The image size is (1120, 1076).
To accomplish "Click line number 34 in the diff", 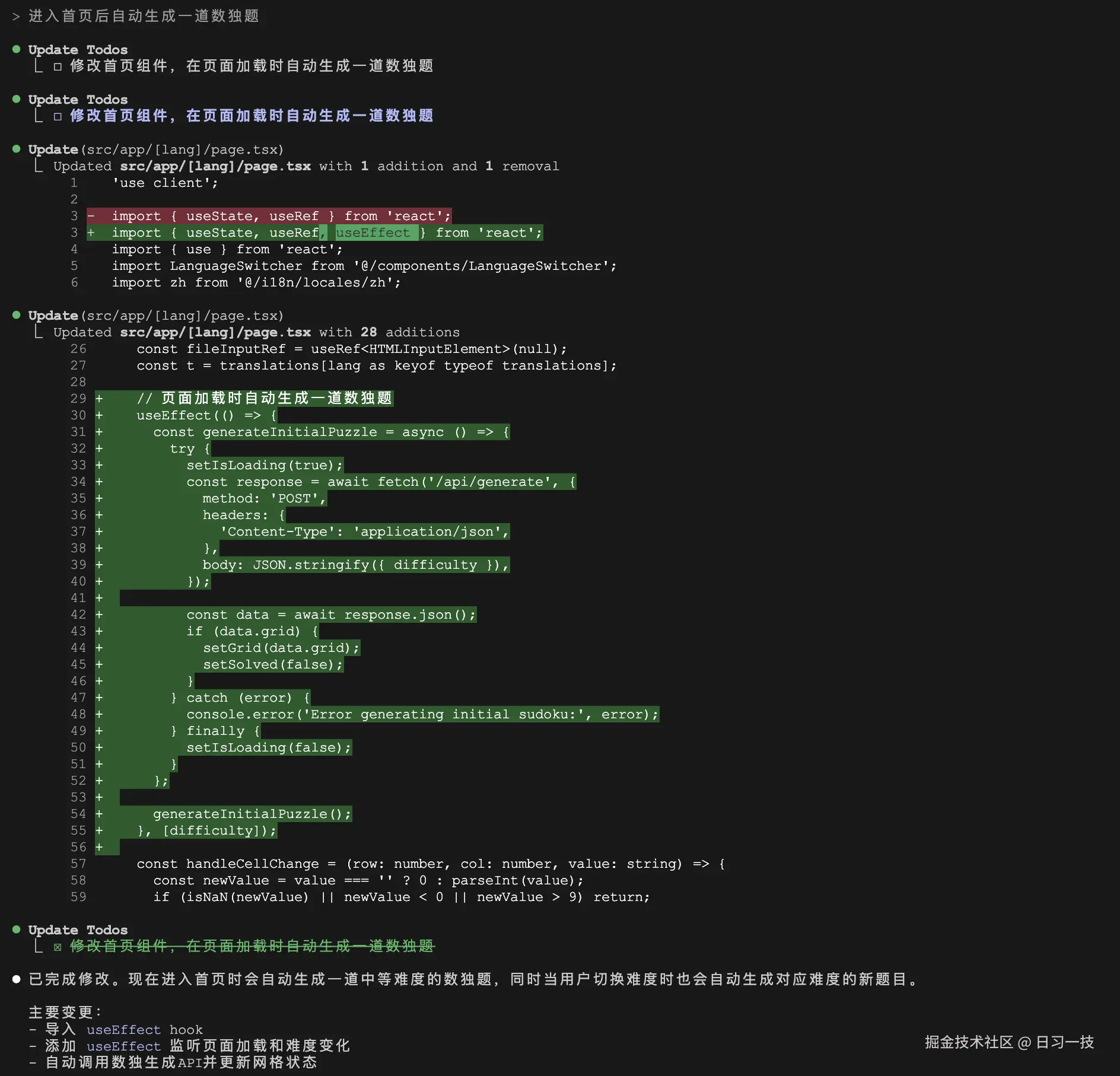I will tap(78, 482).
